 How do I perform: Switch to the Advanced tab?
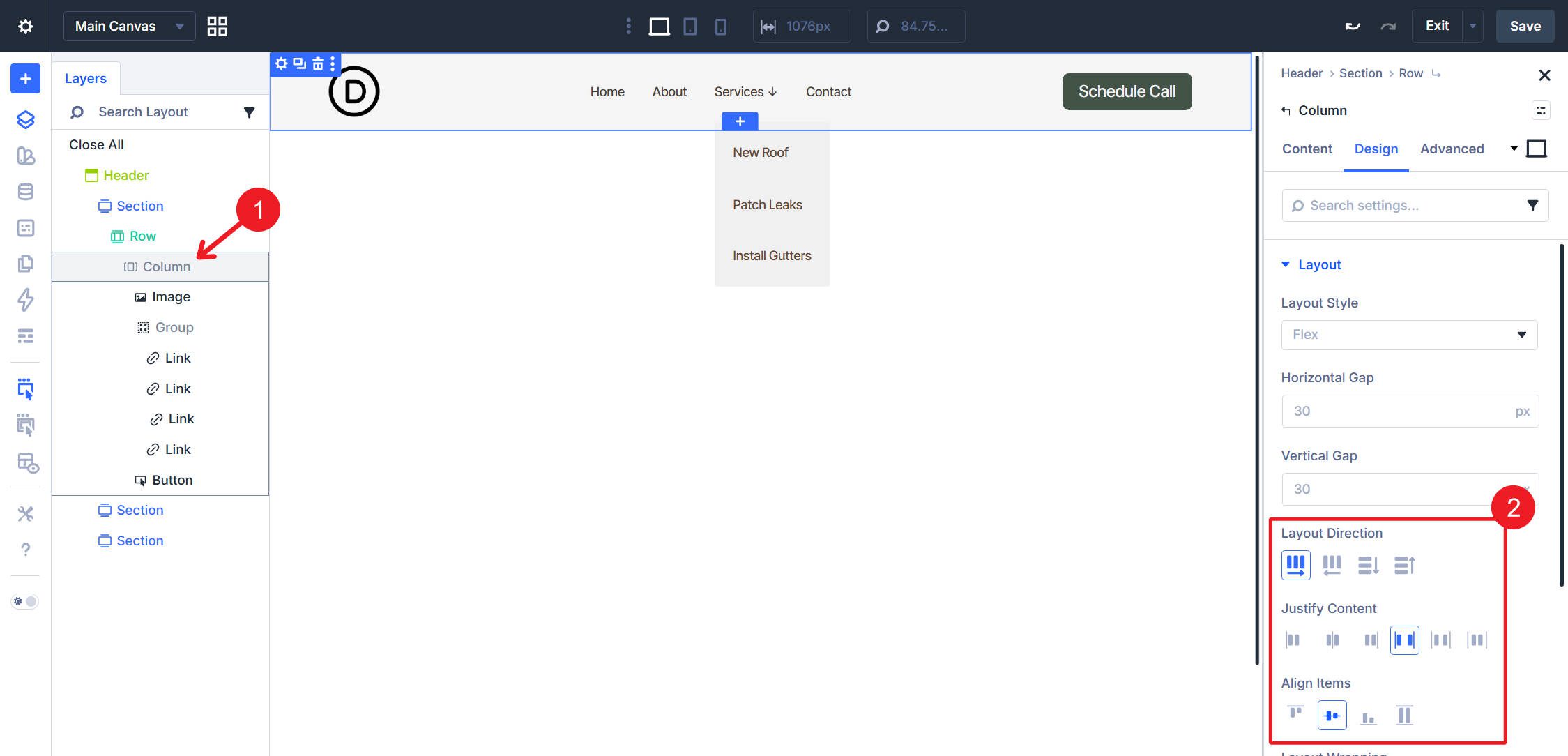pos(1452,149)
